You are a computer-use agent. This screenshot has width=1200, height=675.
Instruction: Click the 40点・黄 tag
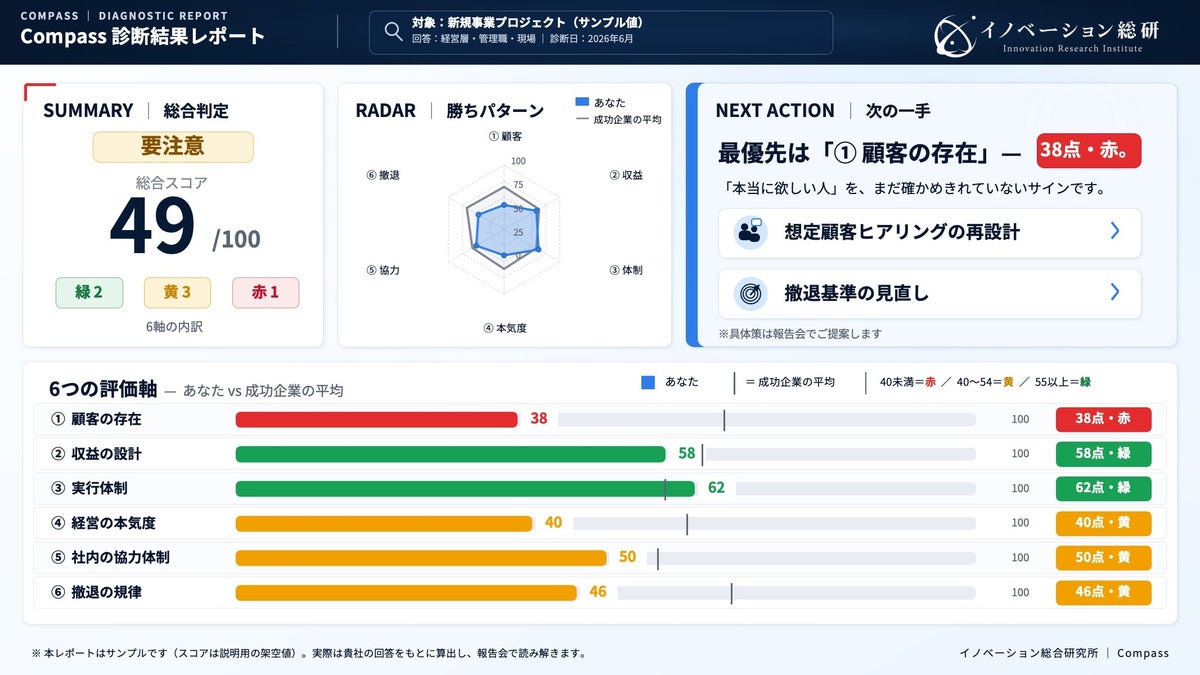pos(1103,523)
